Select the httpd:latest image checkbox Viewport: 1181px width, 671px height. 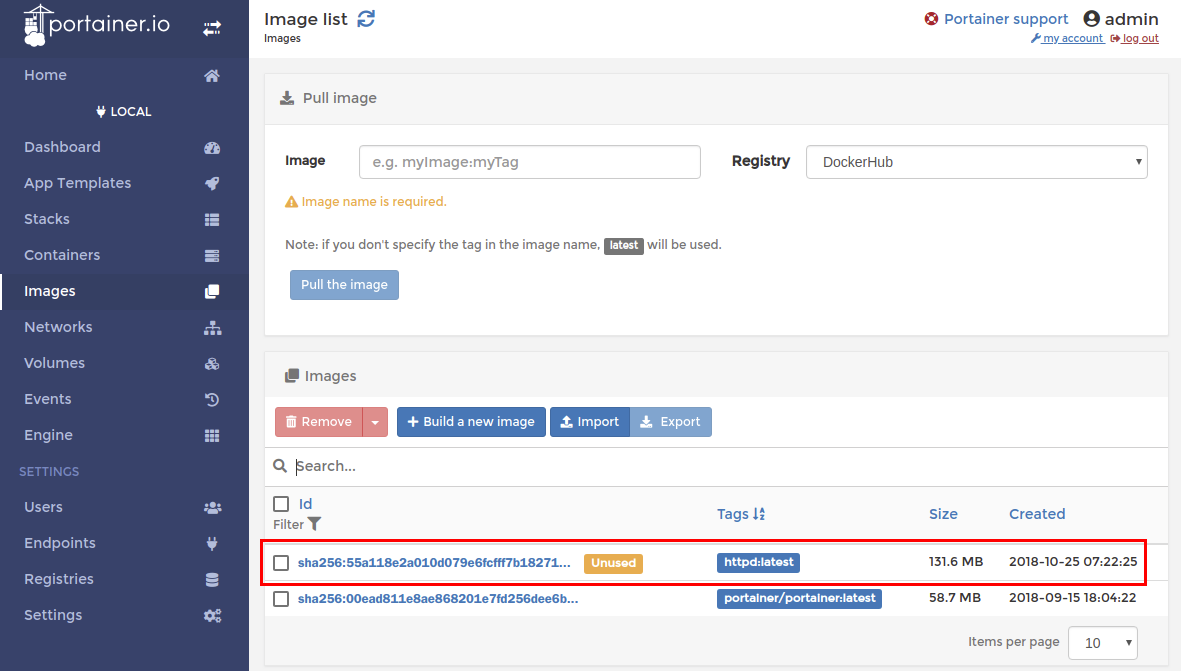click(281, 563)
